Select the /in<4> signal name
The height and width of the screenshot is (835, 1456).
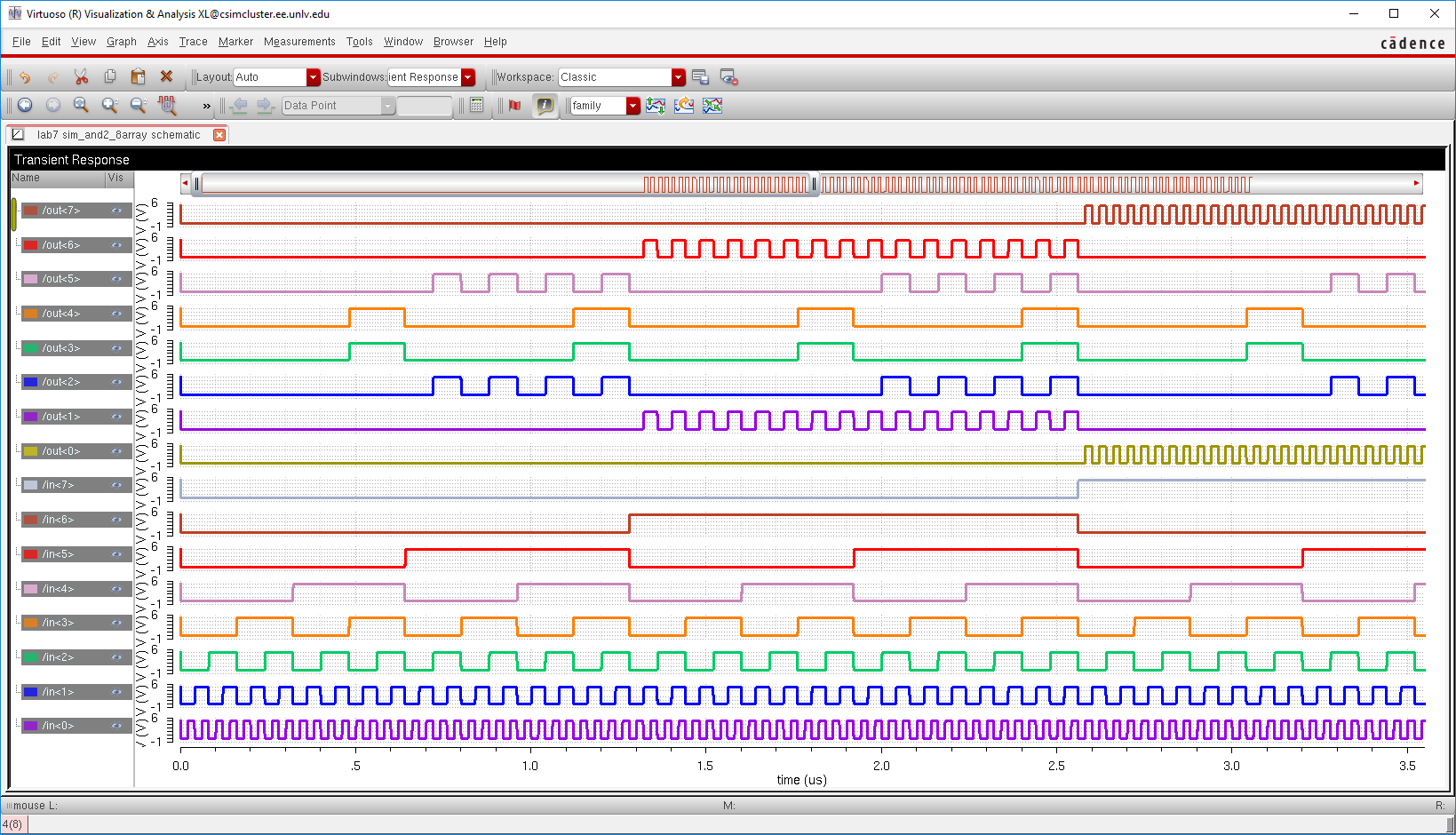[59, 589]
